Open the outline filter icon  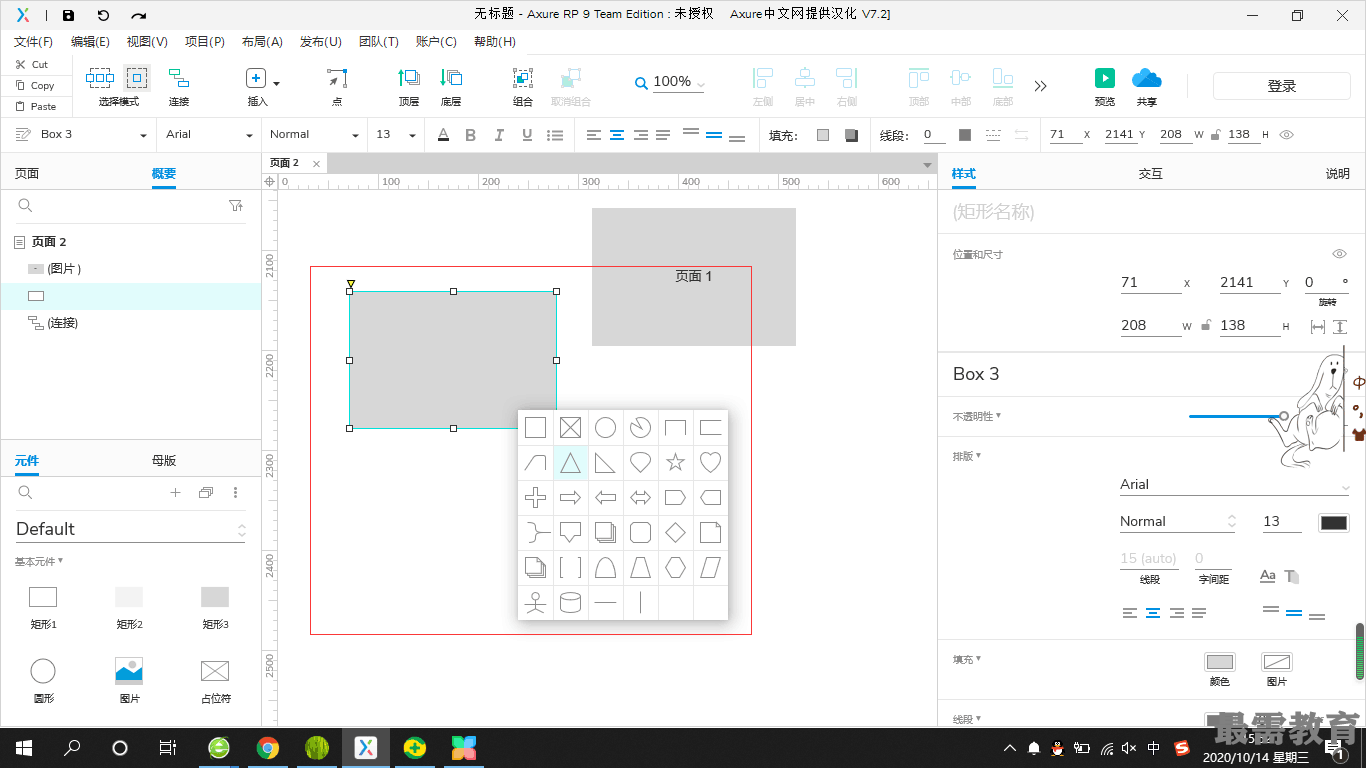pyautogui.click(x=236, y=205)
